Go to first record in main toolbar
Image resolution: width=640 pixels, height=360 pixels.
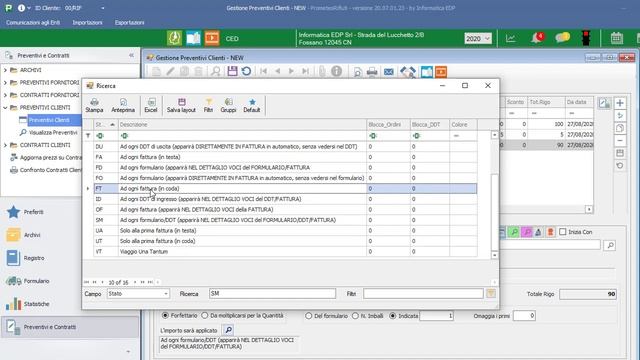coord(263,71)
